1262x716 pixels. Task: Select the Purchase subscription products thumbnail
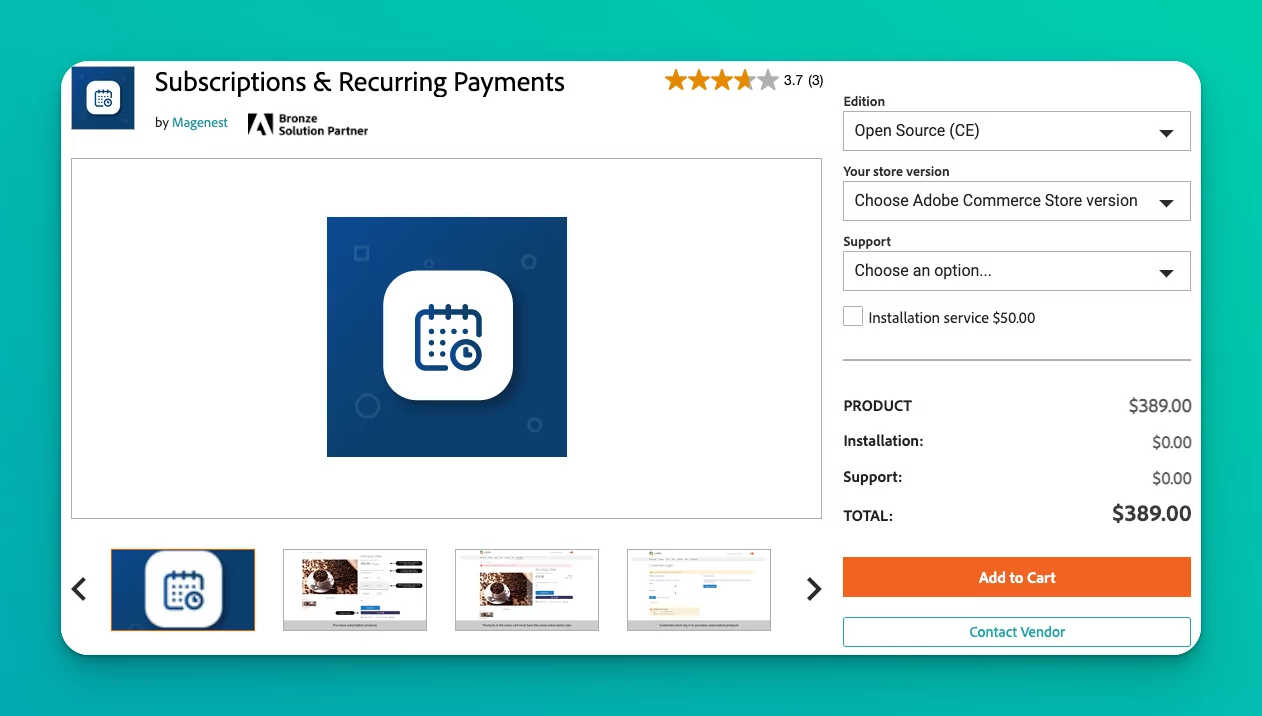(355, 590)
